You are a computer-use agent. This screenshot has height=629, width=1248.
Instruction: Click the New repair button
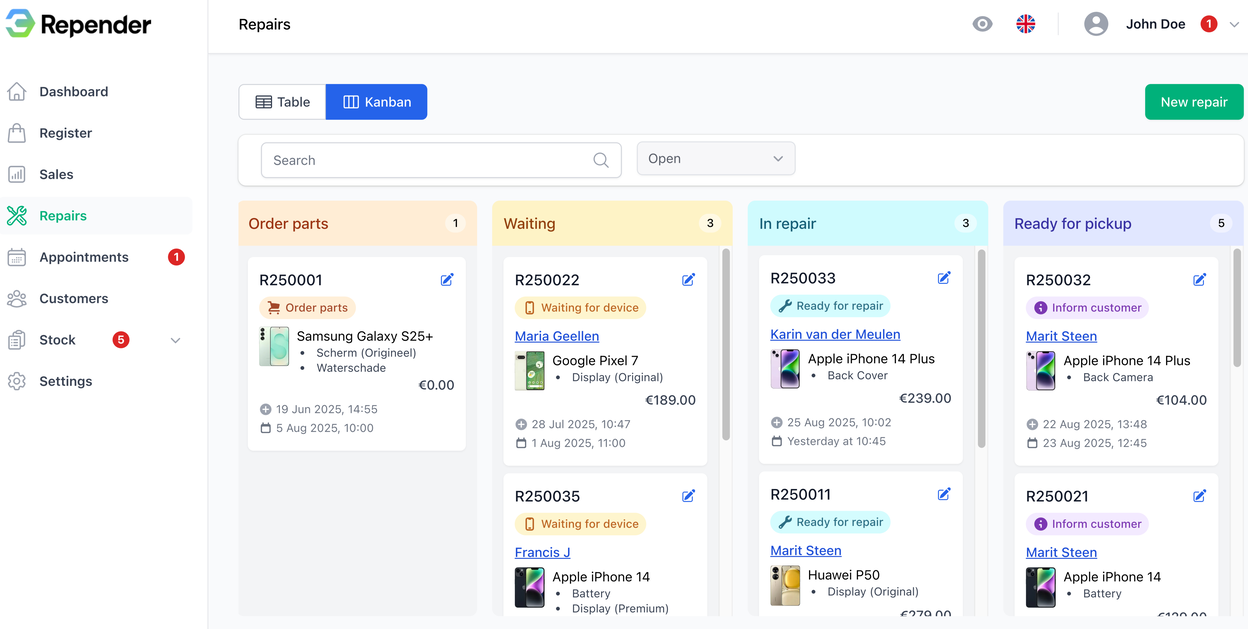(1193, 101)
